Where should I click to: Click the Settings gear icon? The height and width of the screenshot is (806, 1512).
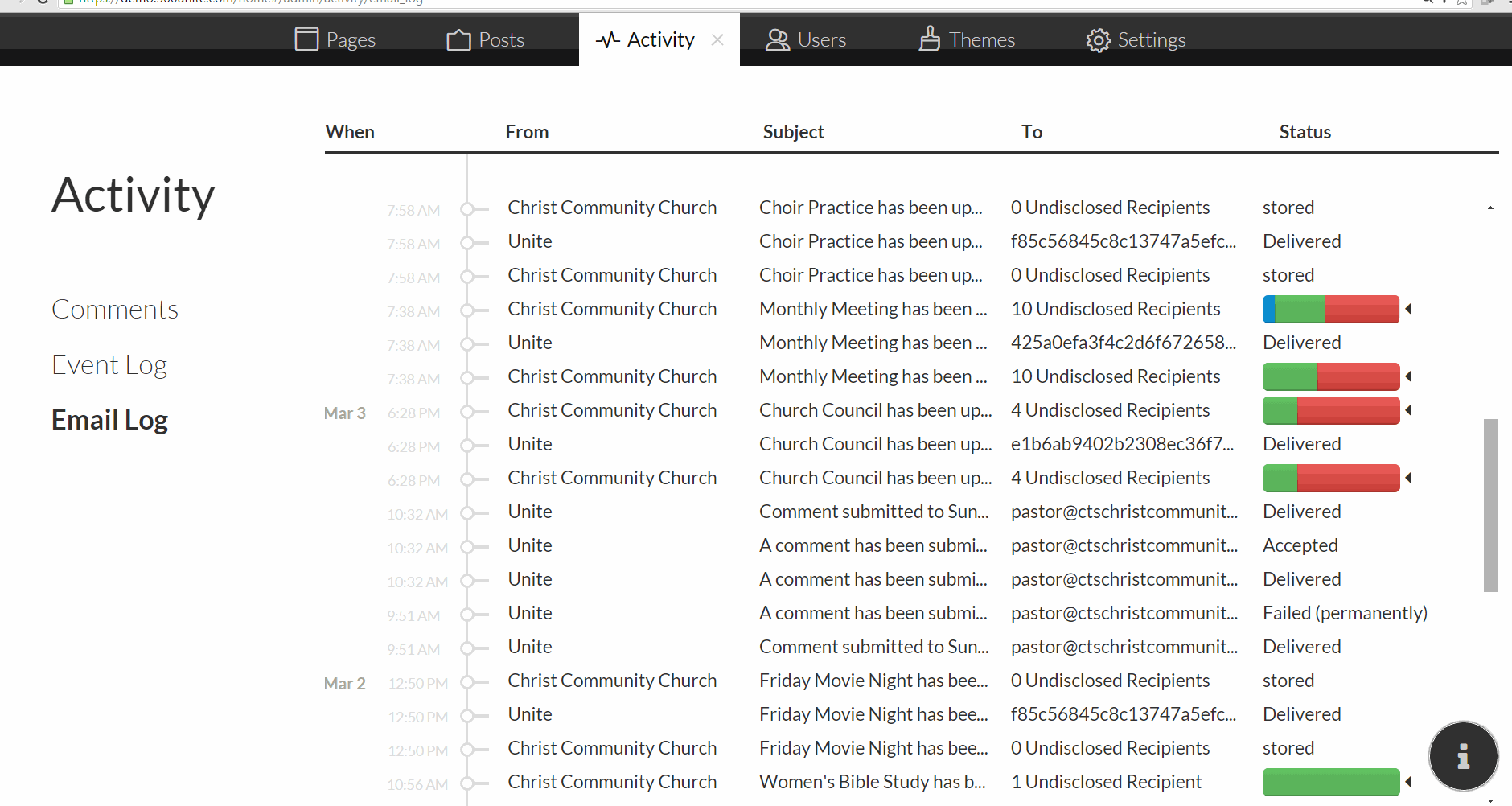[x=1097, y=39]
